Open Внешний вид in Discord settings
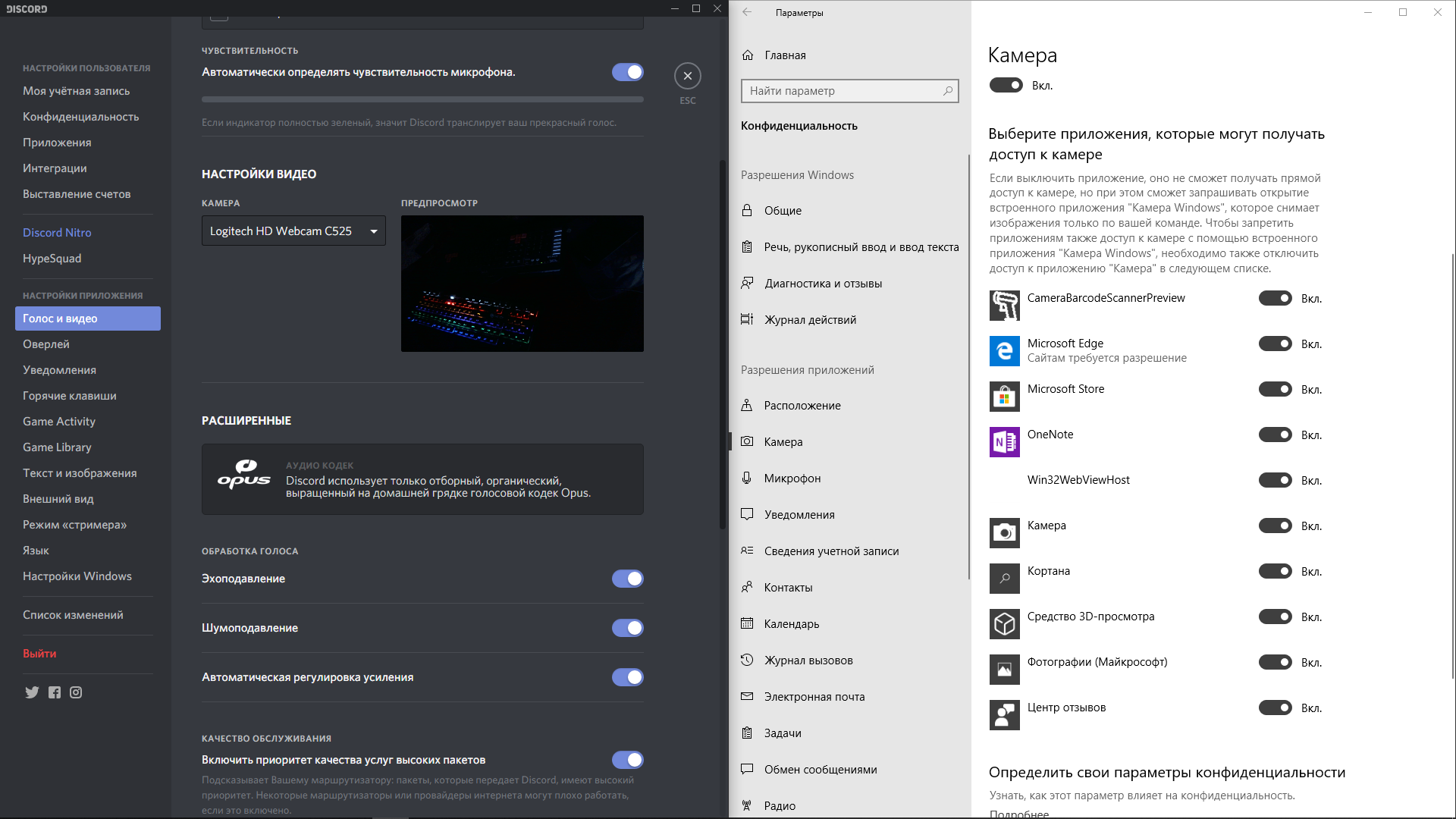This screenshot has width=1456, height=819. click(88, 499)
